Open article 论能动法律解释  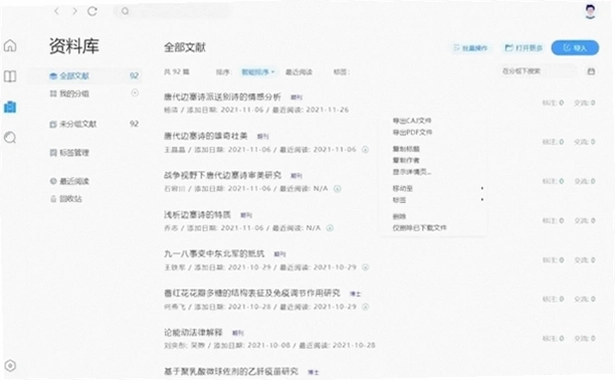tap(193, 332)
